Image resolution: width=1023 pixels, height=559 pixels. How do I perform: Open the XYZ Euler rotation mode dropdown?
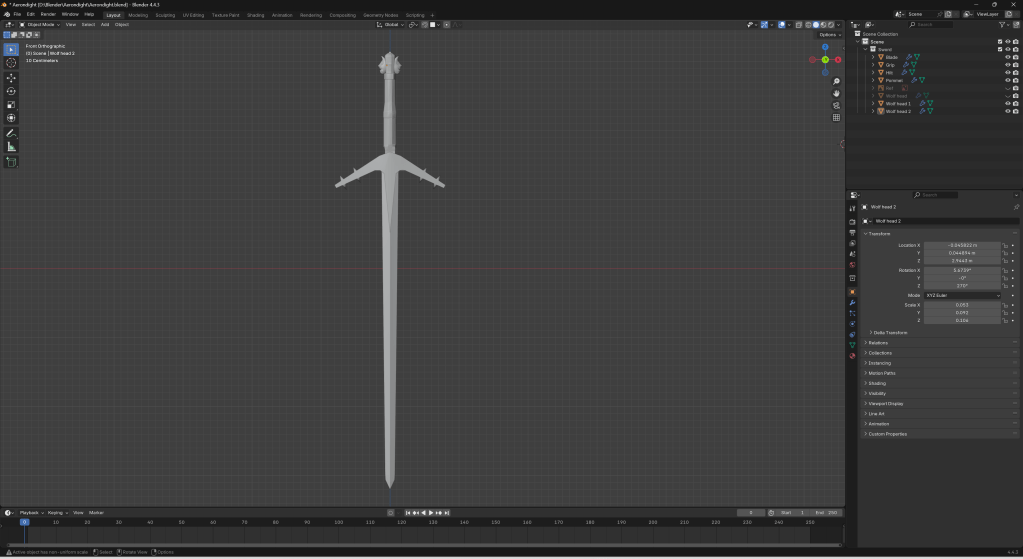962,296
